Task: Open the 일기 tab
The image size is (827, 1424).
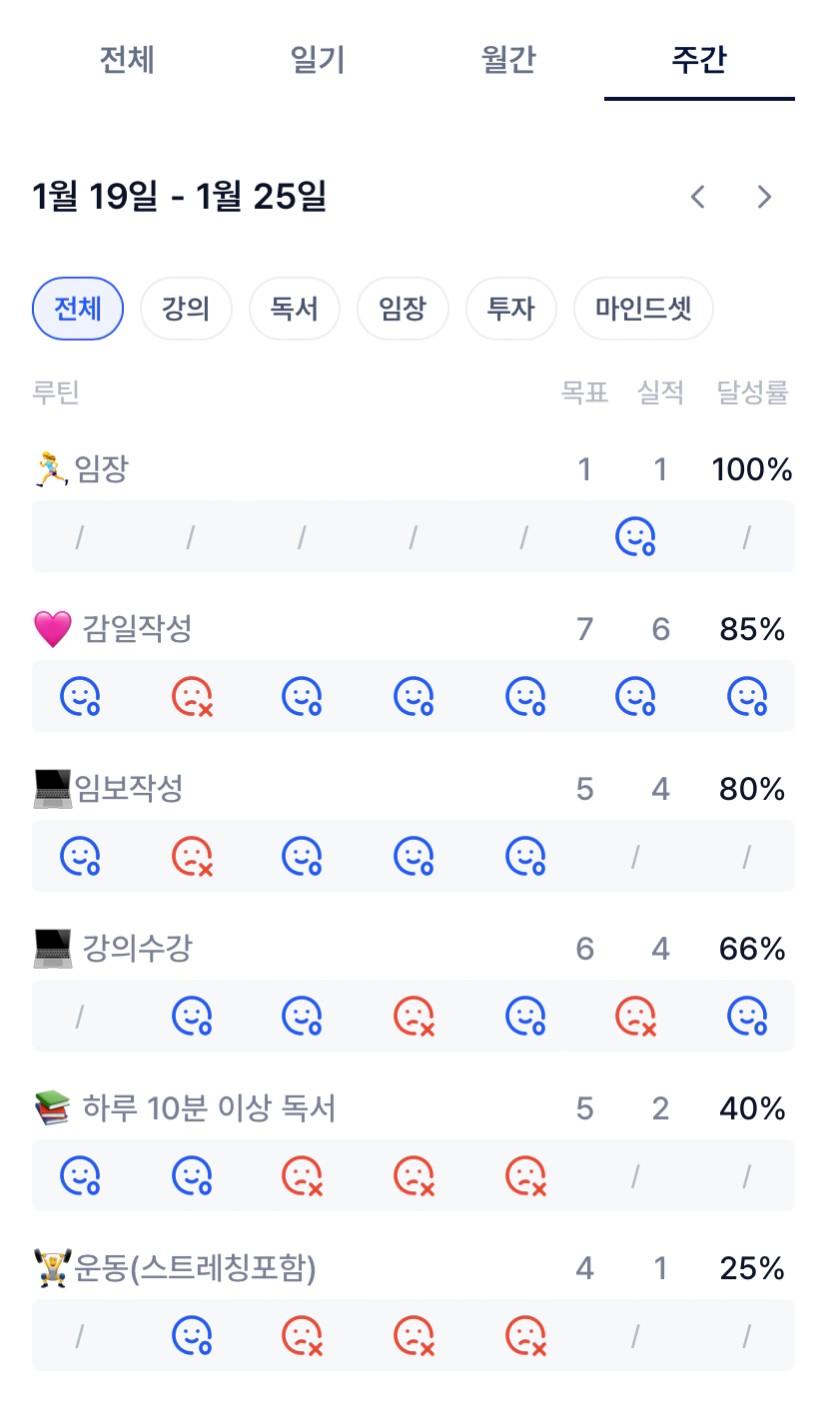Action: tap(317, 60)
